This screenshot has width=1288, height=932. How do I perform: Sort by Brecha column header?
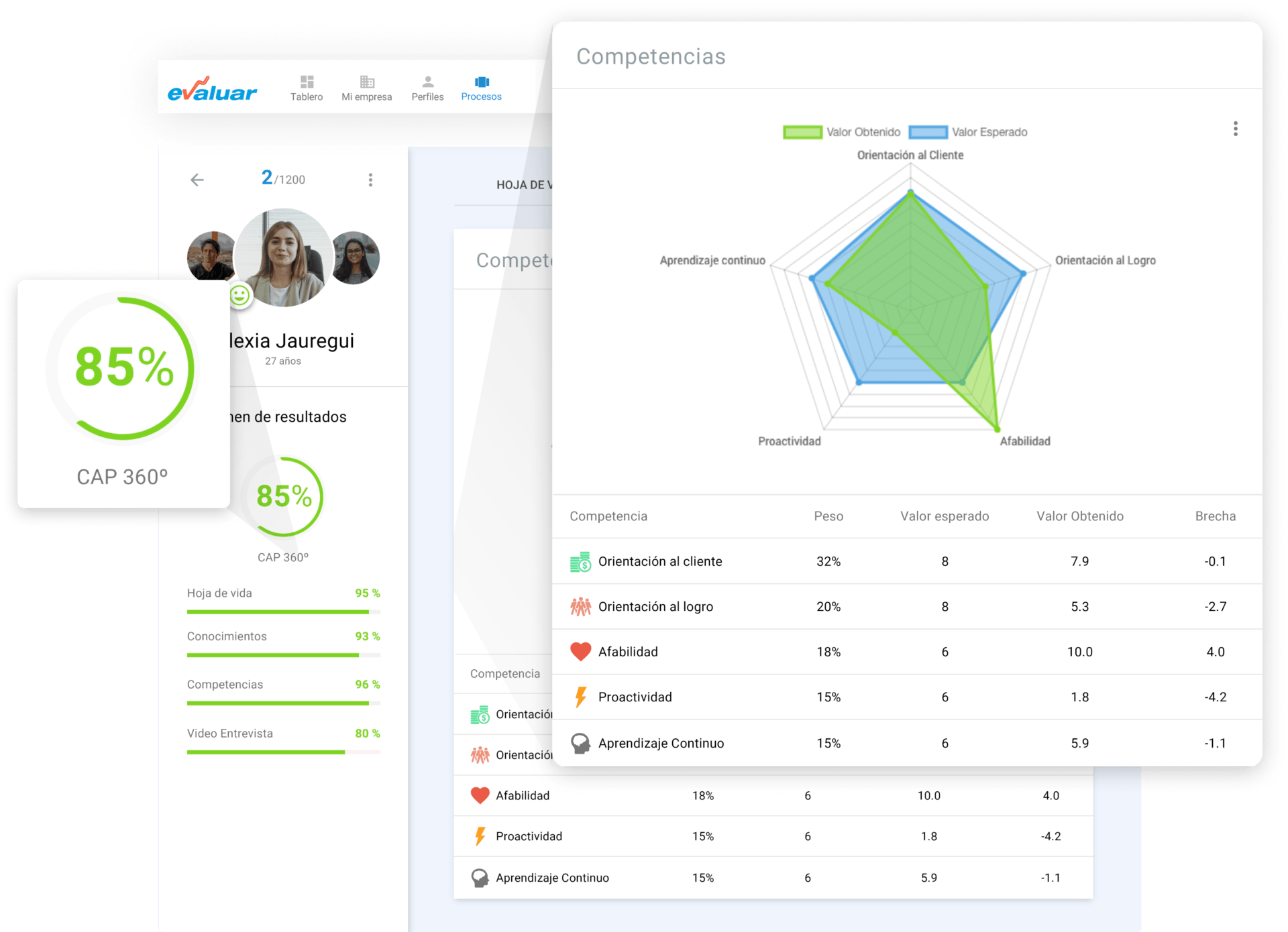coord(1215,516)
